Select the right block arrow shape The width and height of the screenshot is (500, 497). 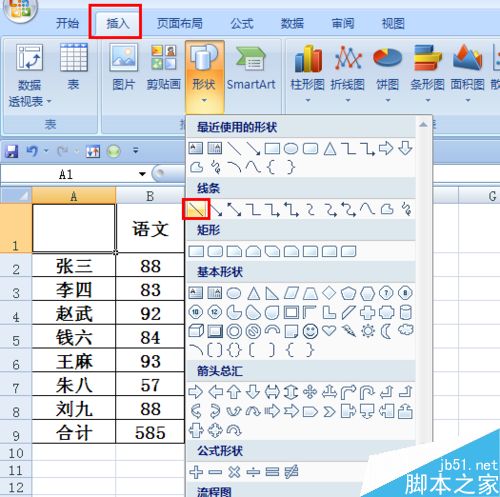click(x=196, y=392)
